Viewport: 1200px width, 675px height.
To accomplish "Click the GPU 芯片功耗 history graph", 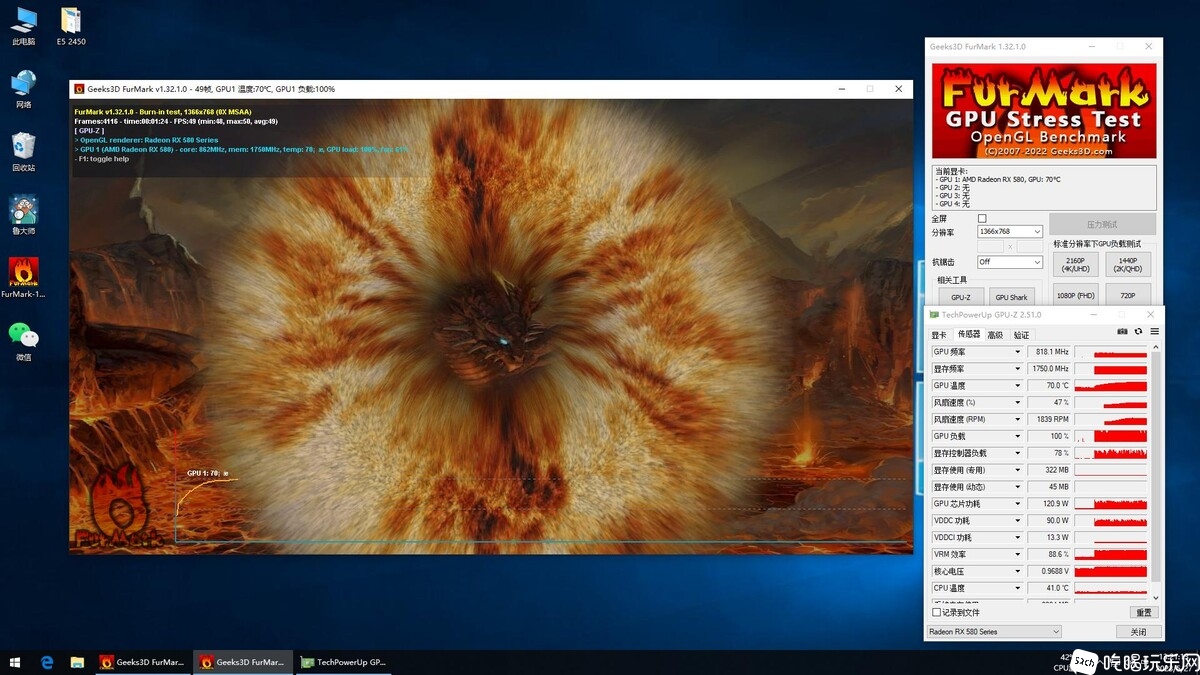I will 1111,504.
